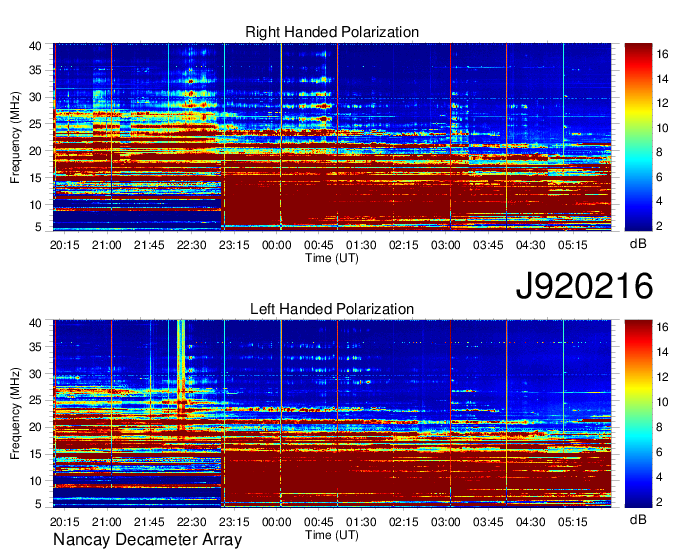Viewport: 680px width, 552px height.
Task: Click the '21:00' time tick under Left Handed plot
Action: pos(107,522)
